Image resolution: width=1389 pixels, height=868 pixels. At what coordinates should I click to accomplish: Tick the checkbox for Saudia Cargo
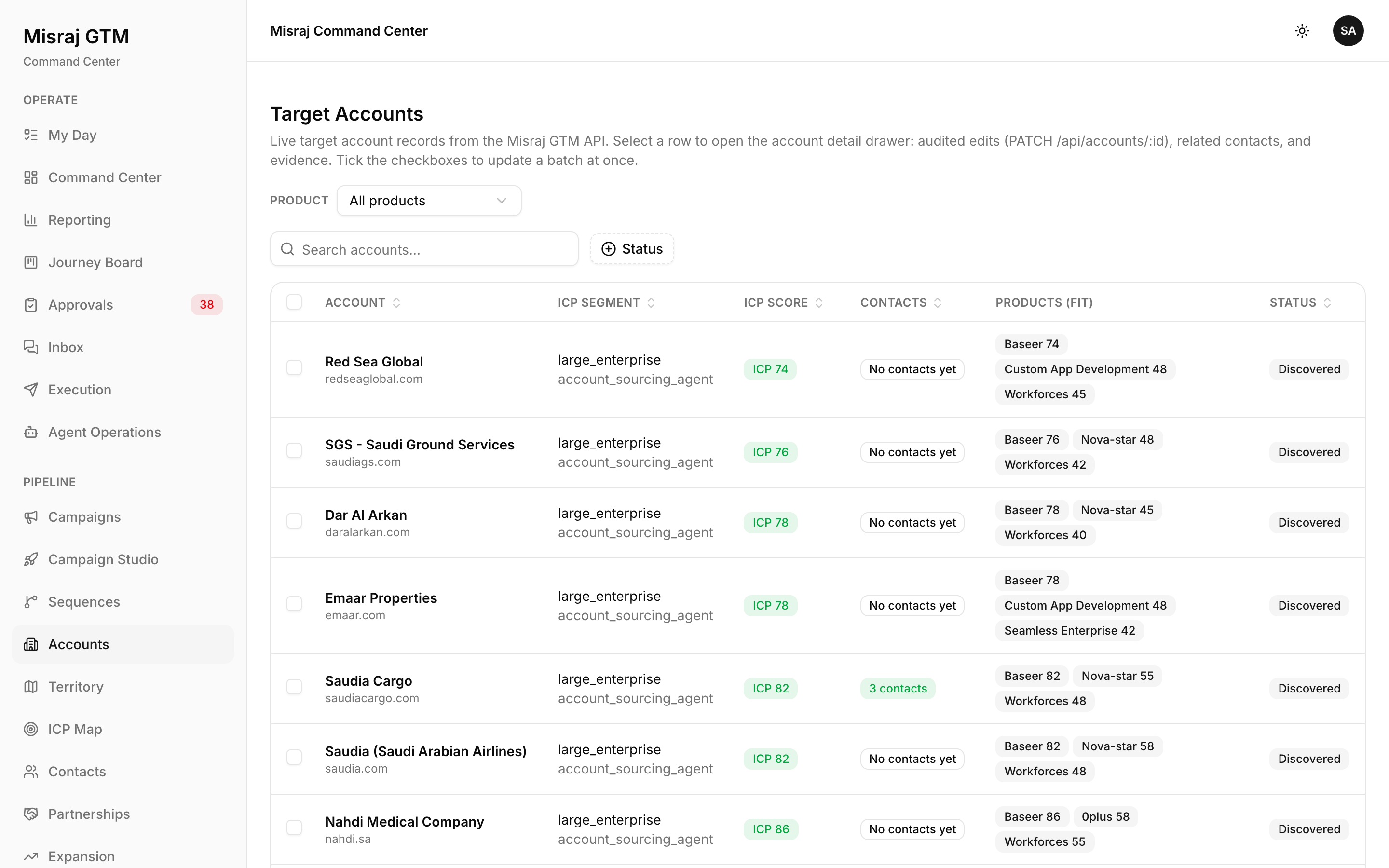pos(294,687)
